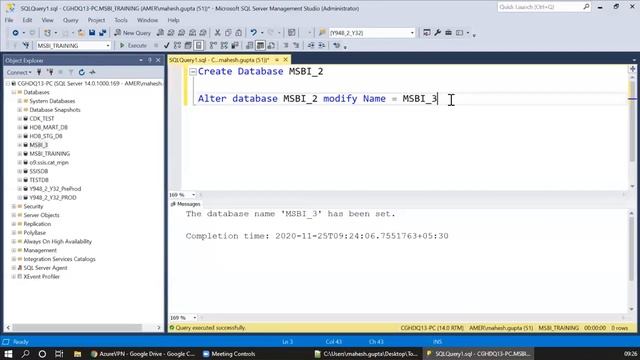
Task: Click the New Query toolbar button
Action: [133, 33]
